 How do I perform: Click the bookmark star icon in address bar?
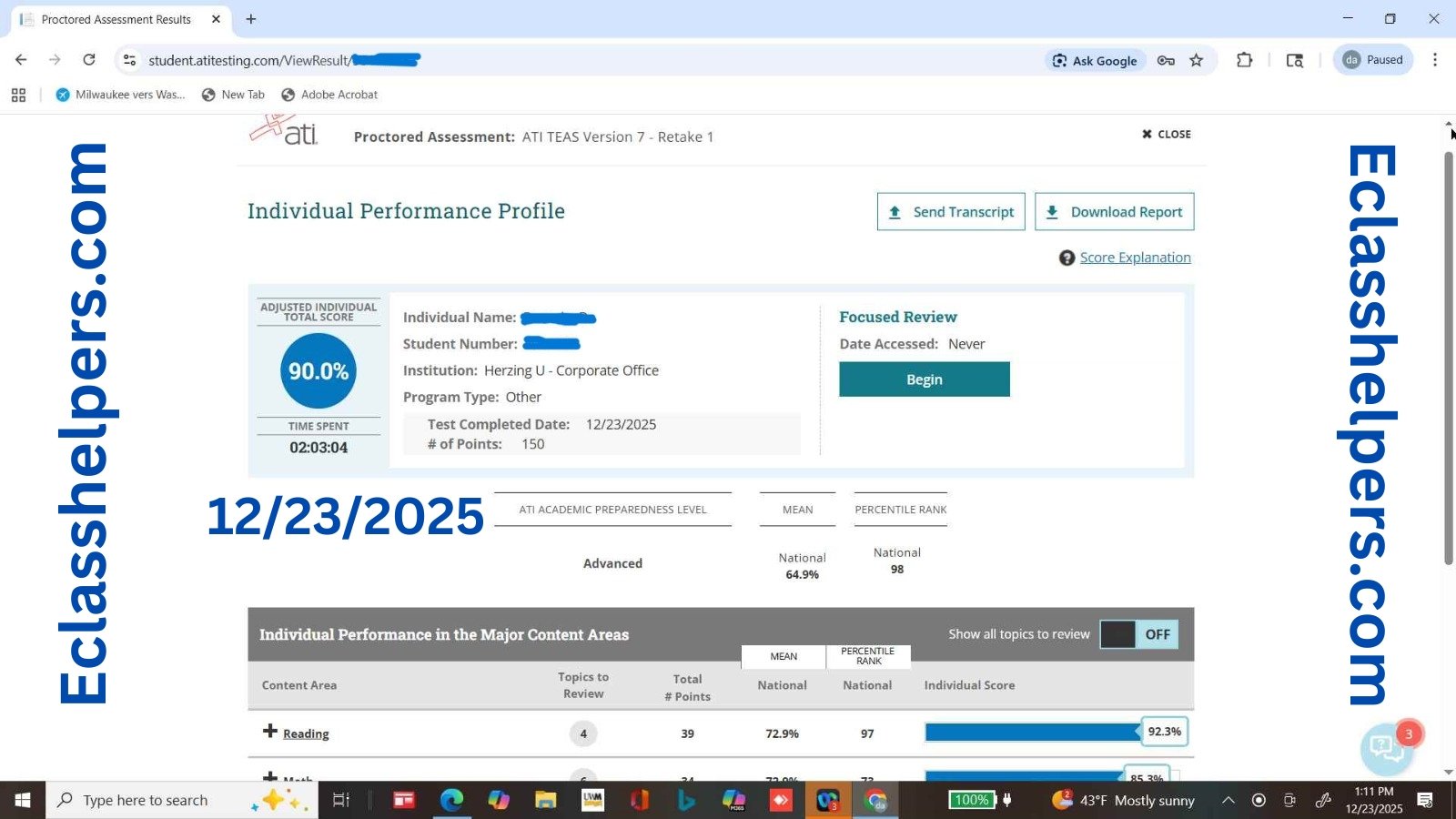click(1196, 60)
